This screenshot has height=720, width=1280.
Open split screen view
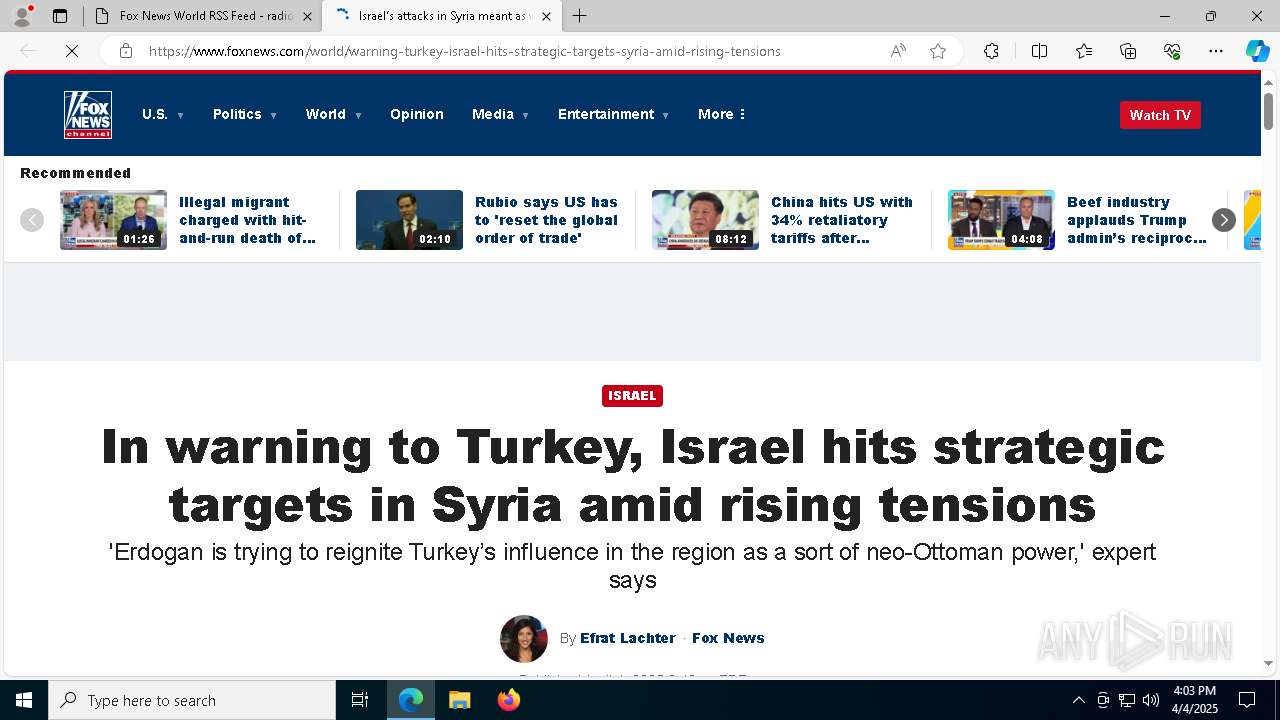(1039, 51)
